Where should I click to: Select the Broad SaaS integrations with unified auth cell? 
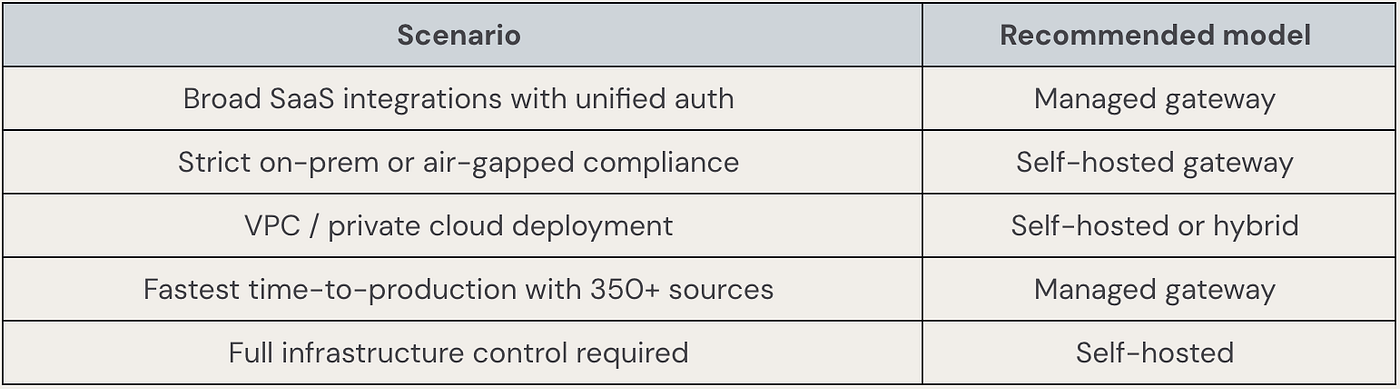coord(459,98)
